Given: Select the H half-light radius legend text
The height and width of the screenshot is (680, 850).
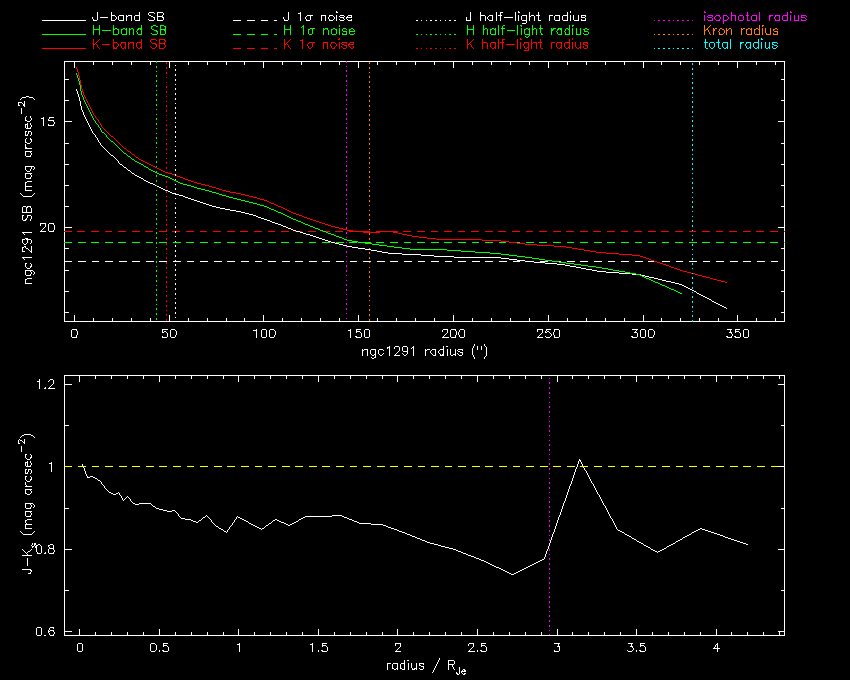Looking at the screenshot, I should point(527,32).
